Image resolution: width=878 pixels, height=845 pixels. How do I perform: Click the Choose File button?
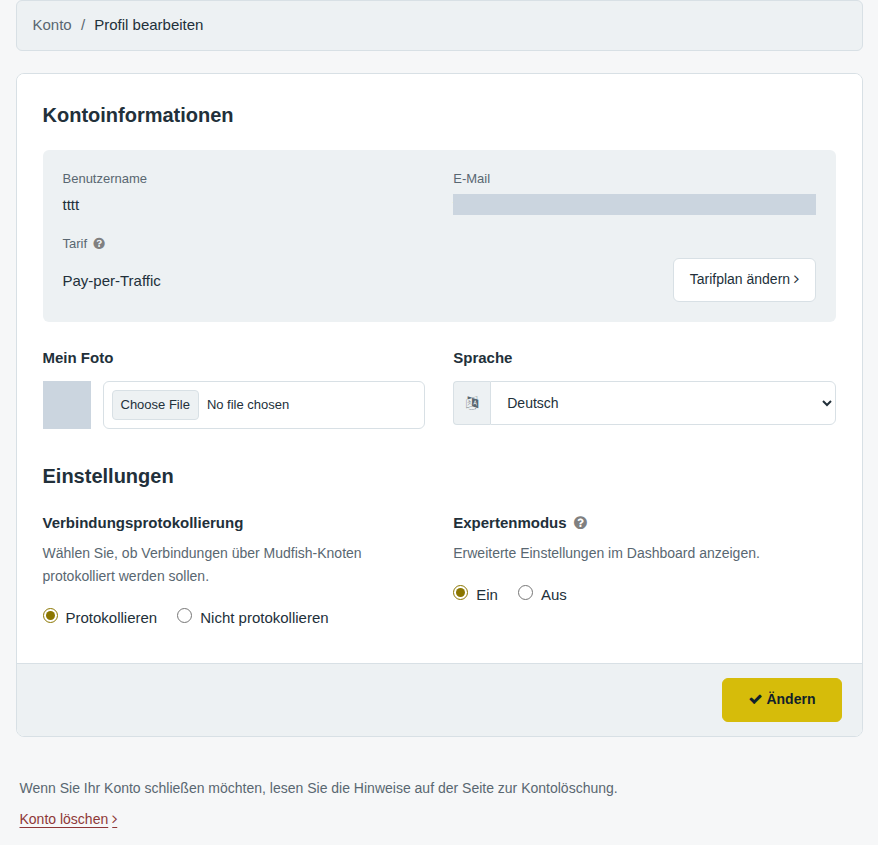point(155,405)
